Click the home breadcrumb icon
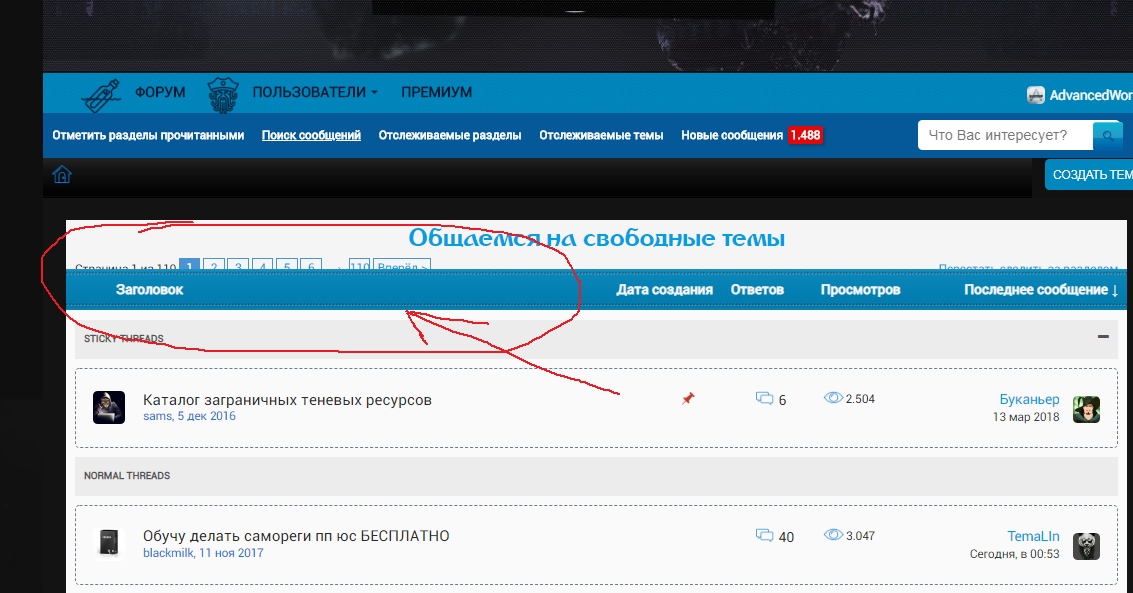Screen dimensions: 1133x593 click(x=62, y=174)
